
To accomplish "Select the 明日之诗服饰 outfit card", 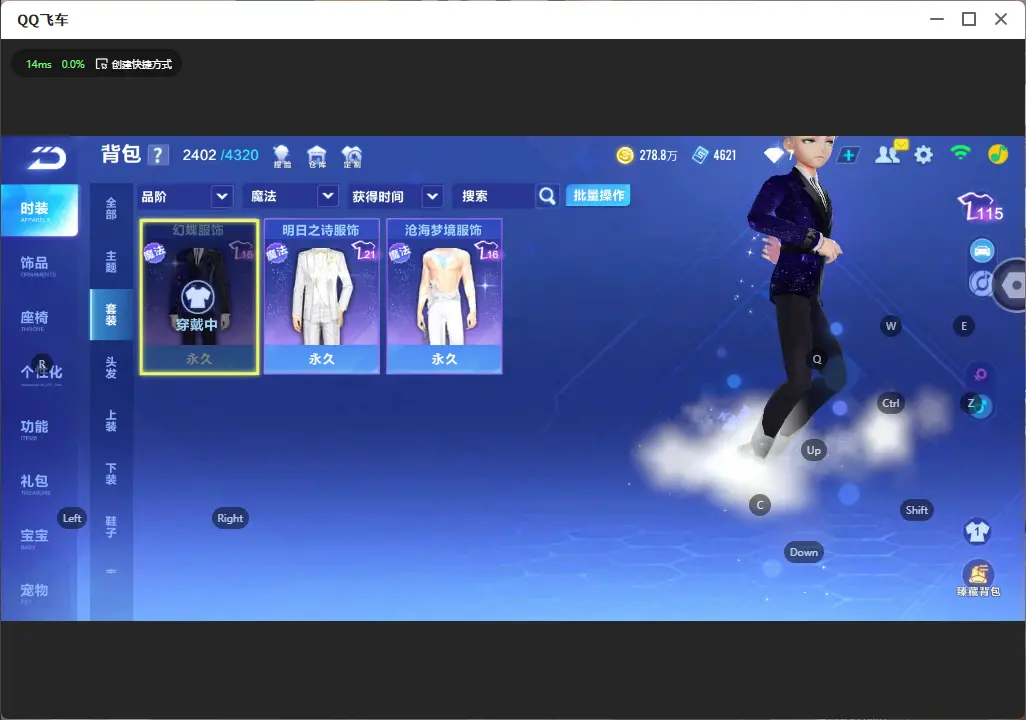I will tap(321, 297).
